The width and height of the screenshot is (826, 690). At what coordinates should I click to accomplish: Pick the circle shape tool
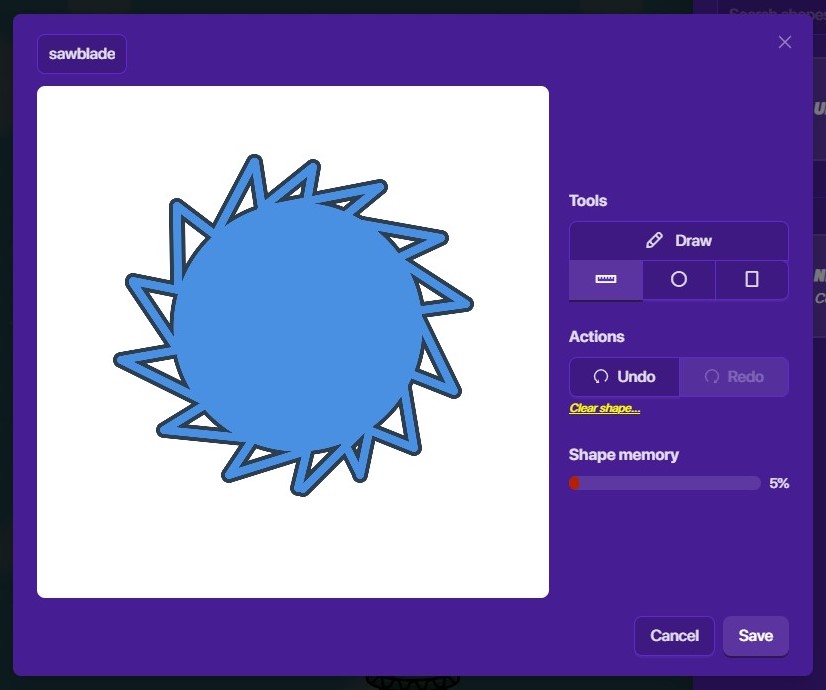point(679,280)
